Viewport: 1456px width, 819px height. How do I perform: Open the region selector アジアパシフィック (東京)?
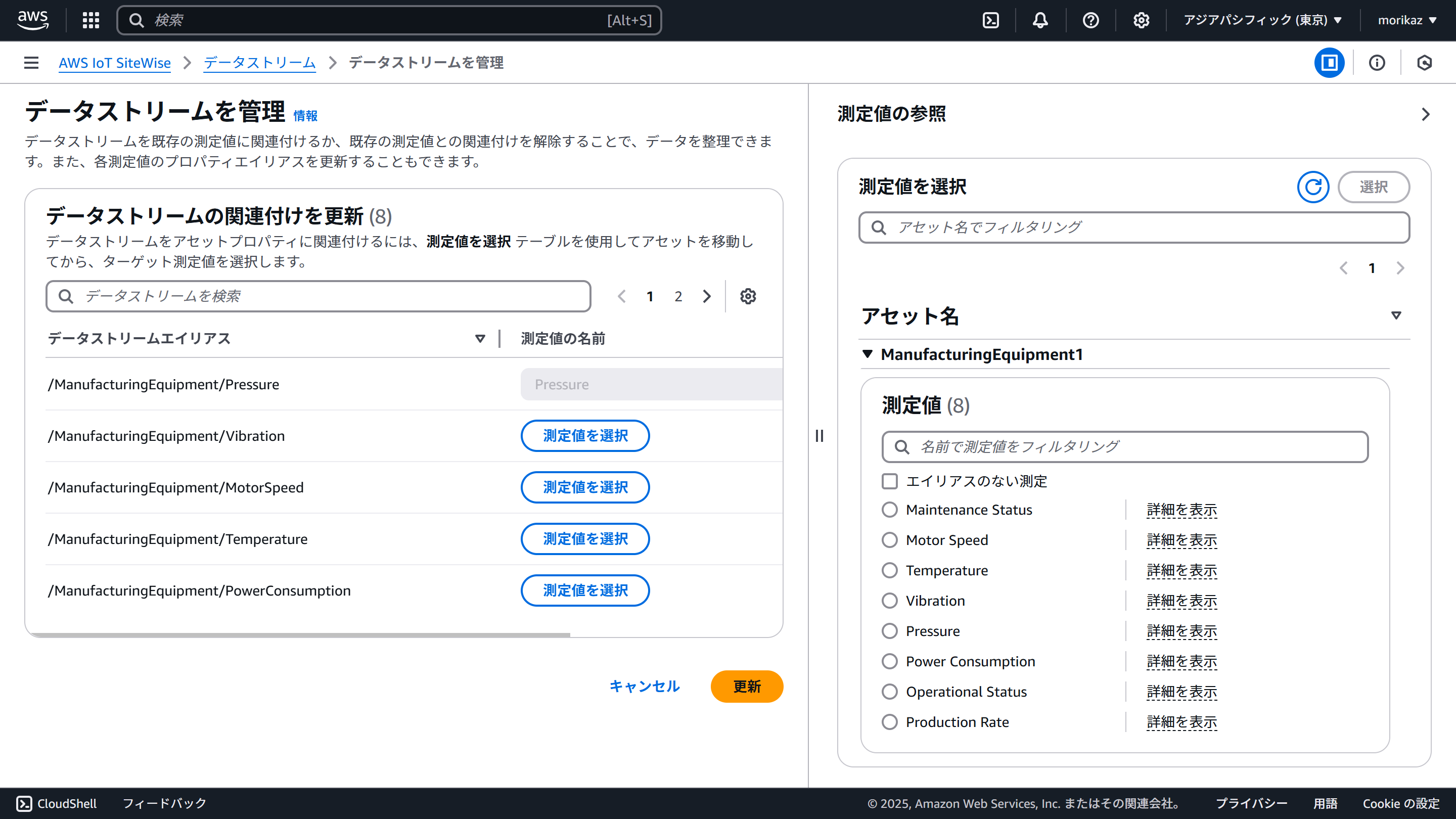(1263, 20)
